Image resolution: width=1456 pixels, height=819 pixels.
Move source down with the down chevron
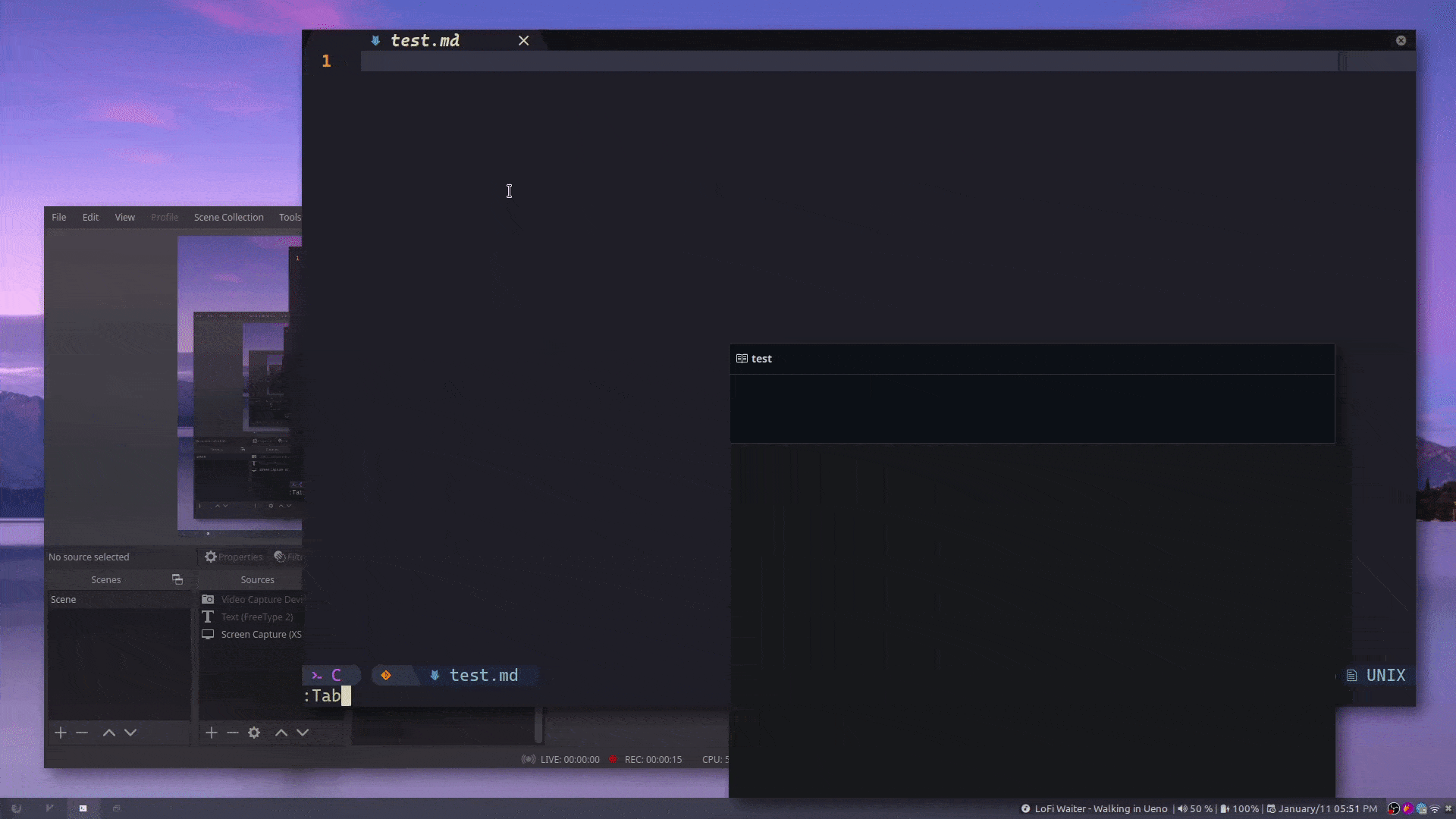pyautogui.click(x=303, y=733)
